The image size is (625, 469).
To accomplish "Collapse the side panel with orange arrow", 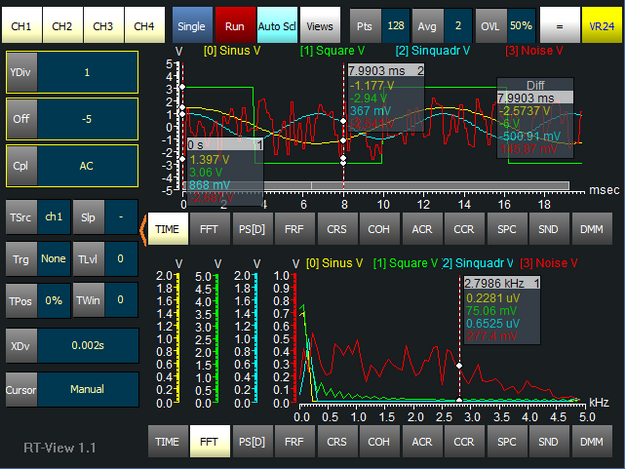I will click(142, 229).
